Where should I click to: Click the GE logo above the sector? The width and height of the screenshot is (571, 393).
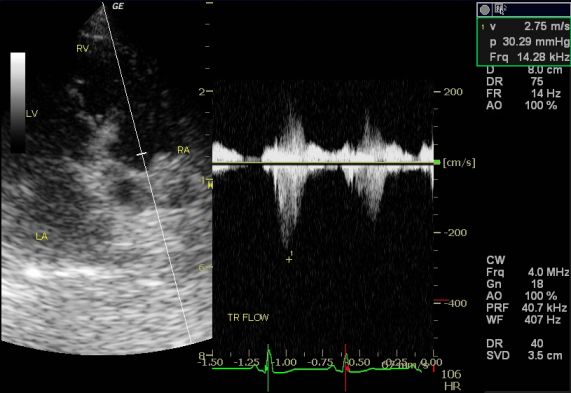[118, 6]
